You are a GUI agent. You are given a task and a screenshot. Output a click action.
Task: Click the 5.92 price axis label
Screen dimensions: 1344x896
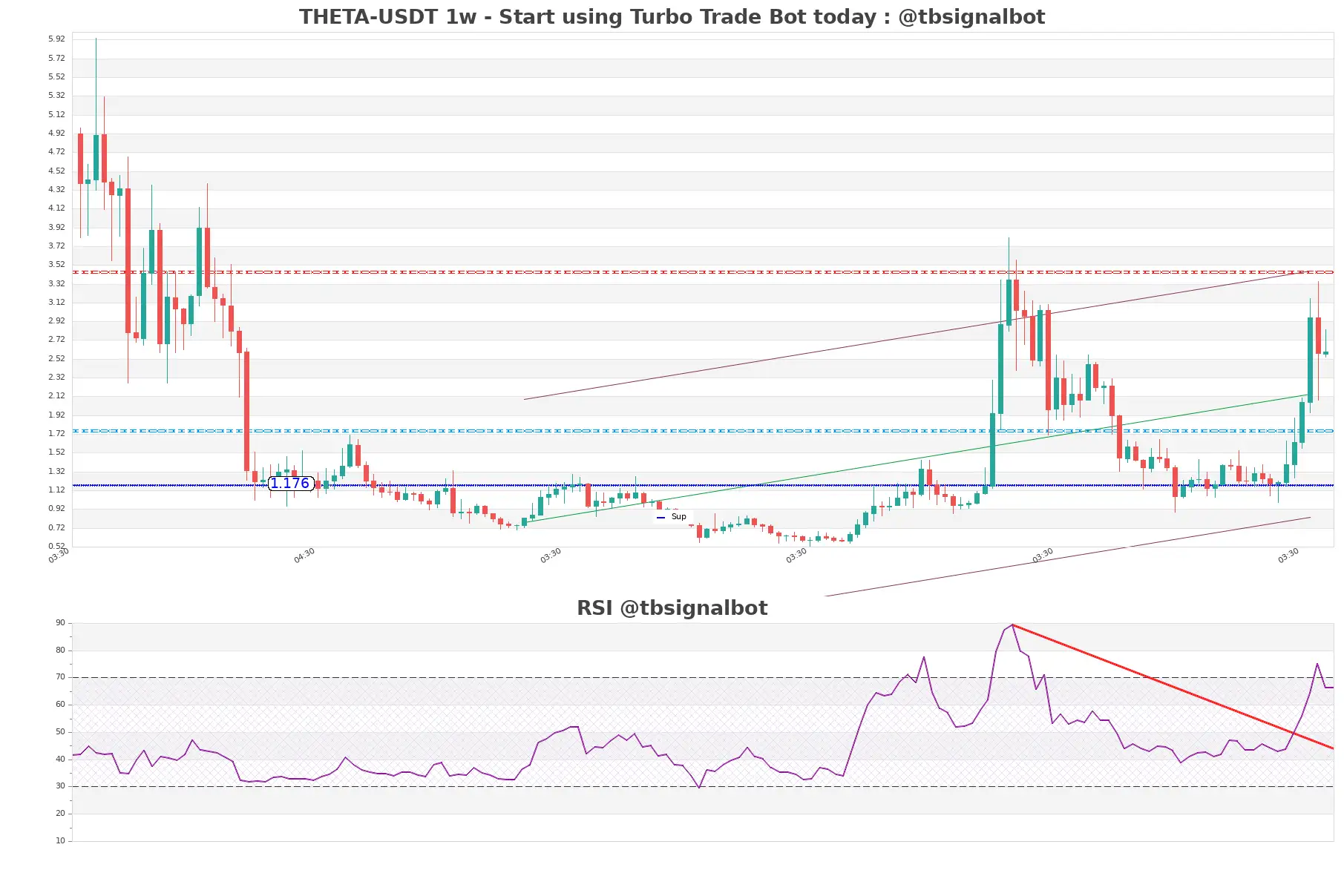(x=56, y=39)
